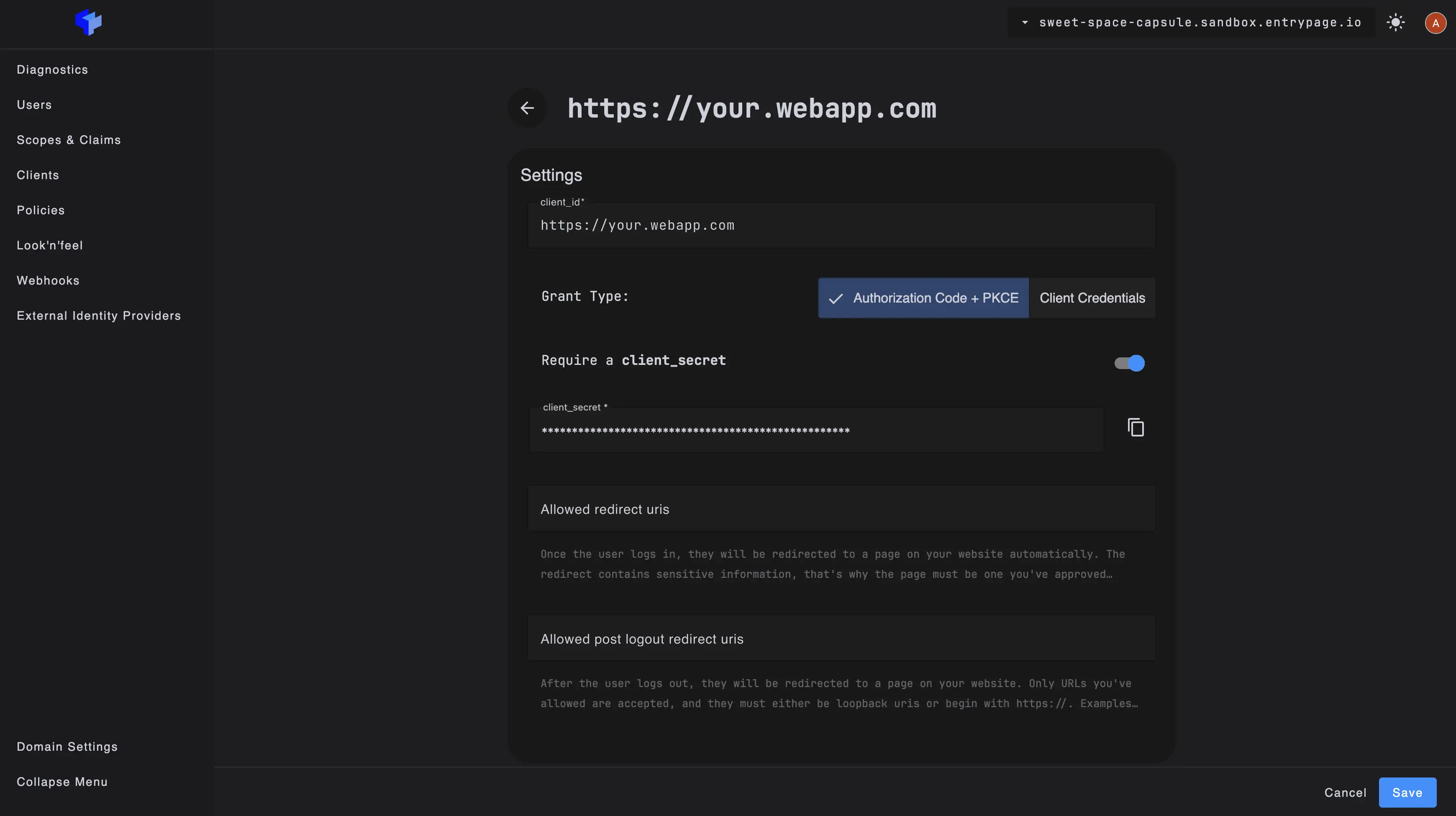
Task: Select the Authorization Code + PKCE grant type
Action: [x=923, y=298]
